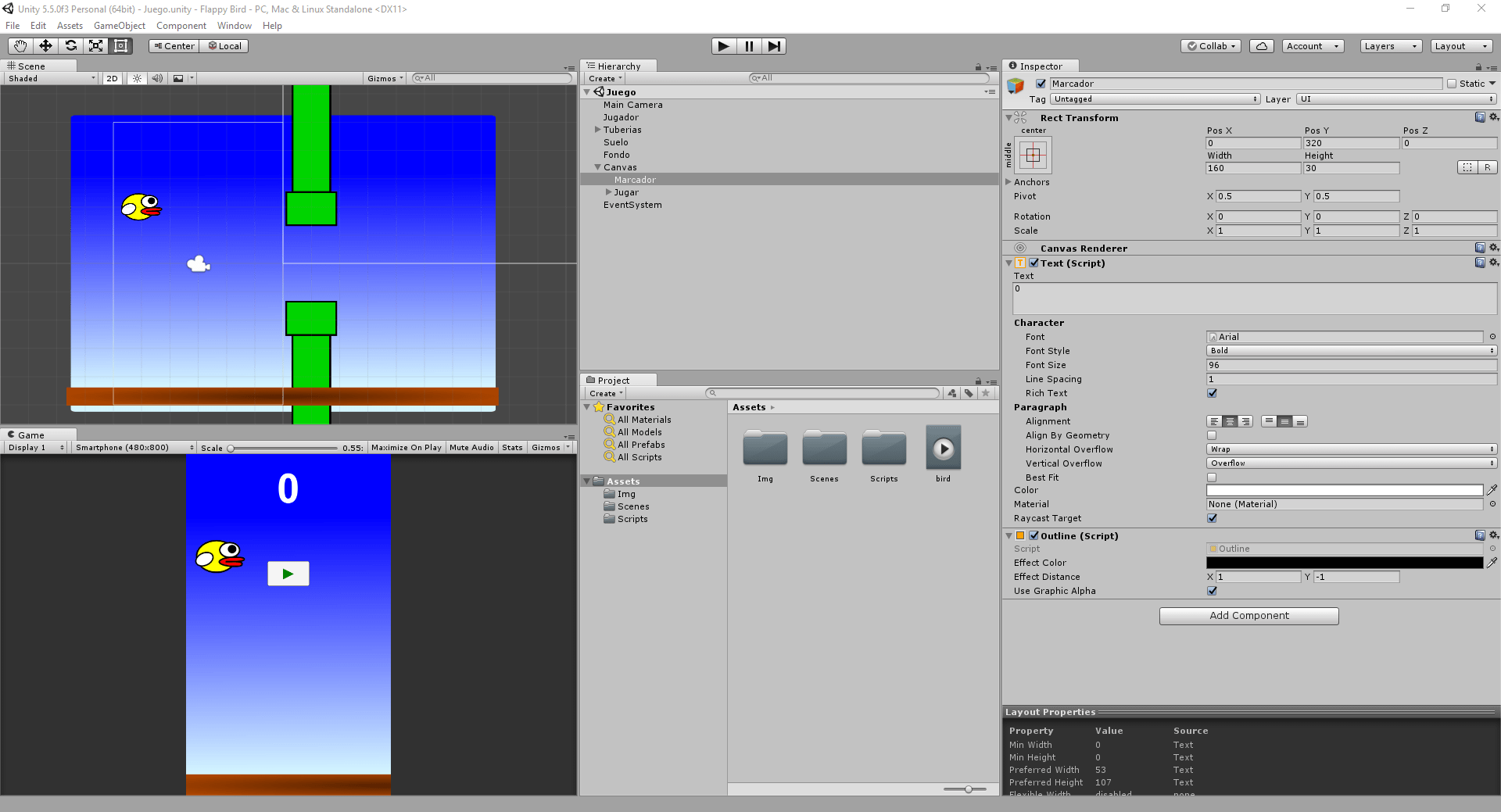Disable Use Graphic Alpha checkbox
This screenshot has height=812, width=1501.
1212,591
